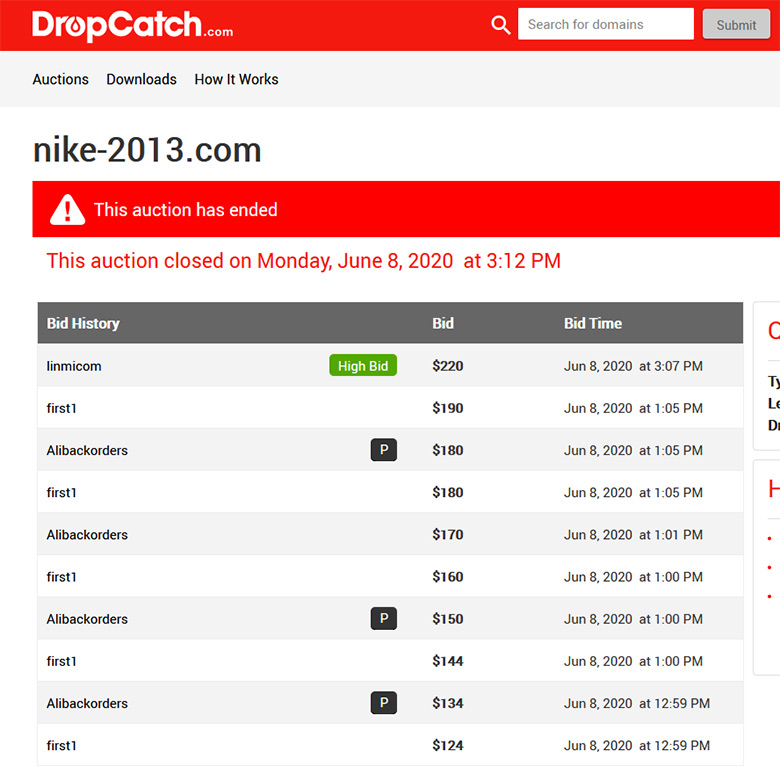Click the Bid column header
This screenshot has height=766, width=780.
coord(443,323)
